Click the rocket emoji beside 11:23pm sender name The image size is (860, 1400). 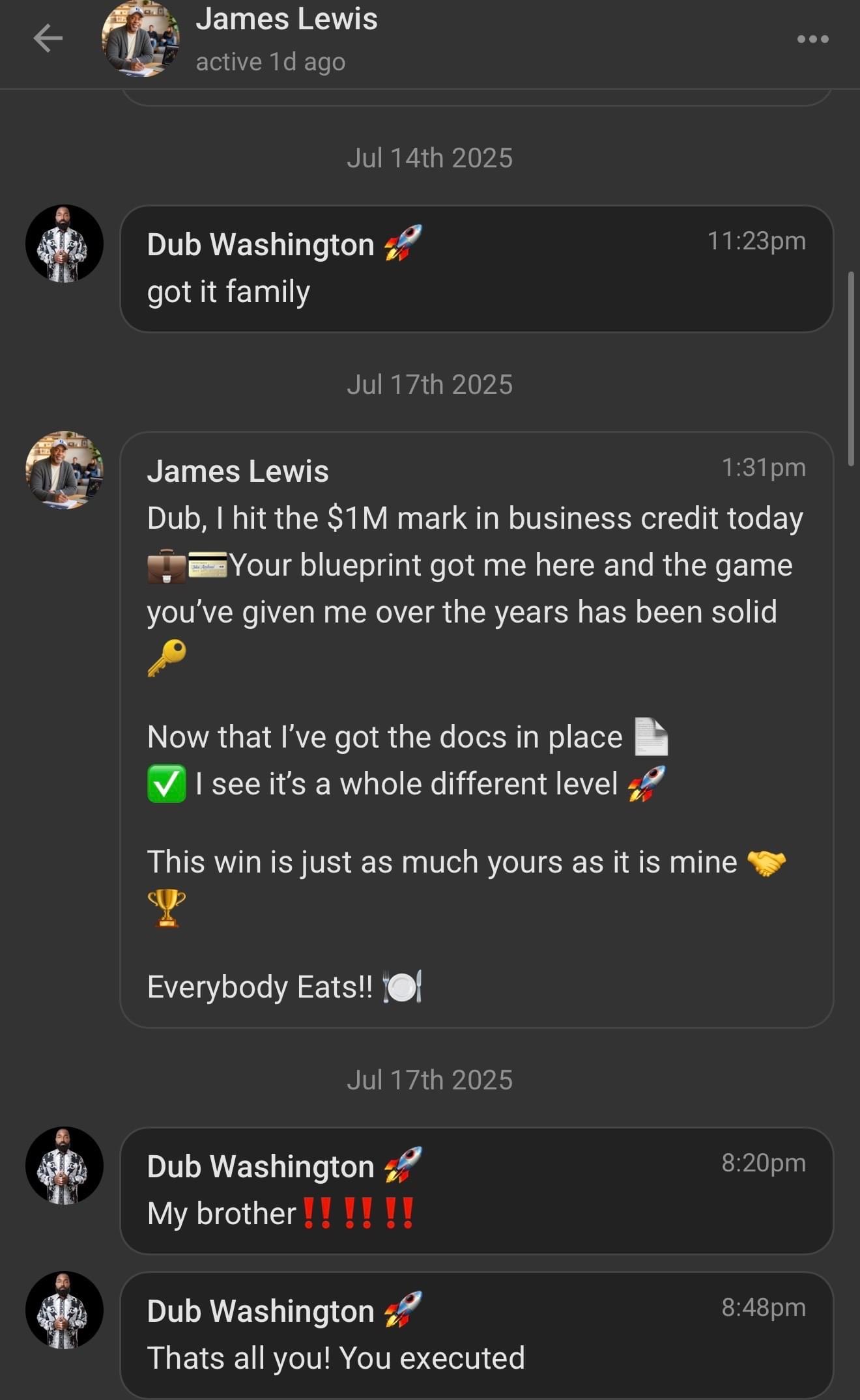(x=403, y=244)
